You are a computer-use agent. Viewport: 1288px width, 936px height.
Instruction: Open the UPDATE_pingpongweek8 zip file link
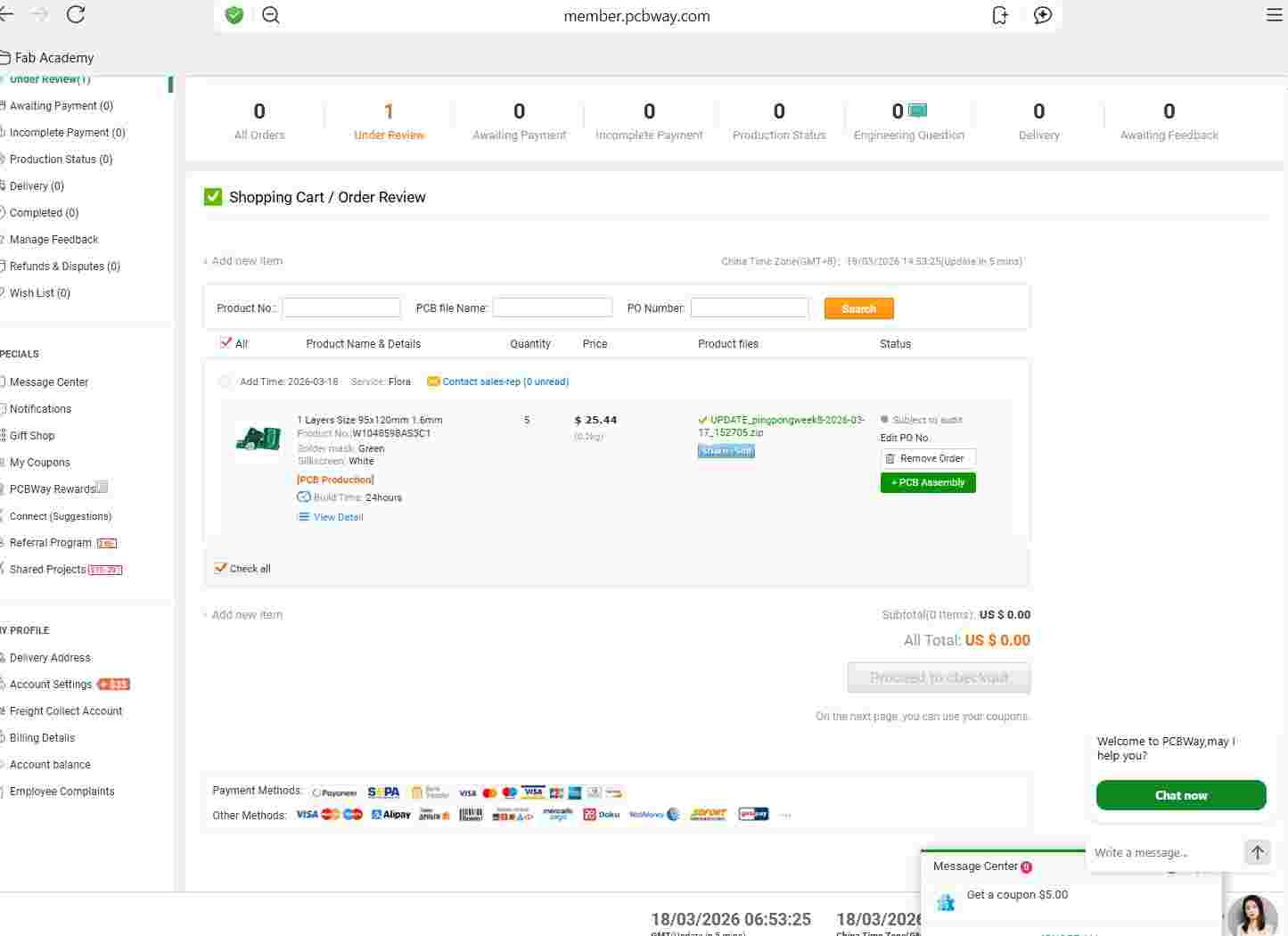(782, 426)
